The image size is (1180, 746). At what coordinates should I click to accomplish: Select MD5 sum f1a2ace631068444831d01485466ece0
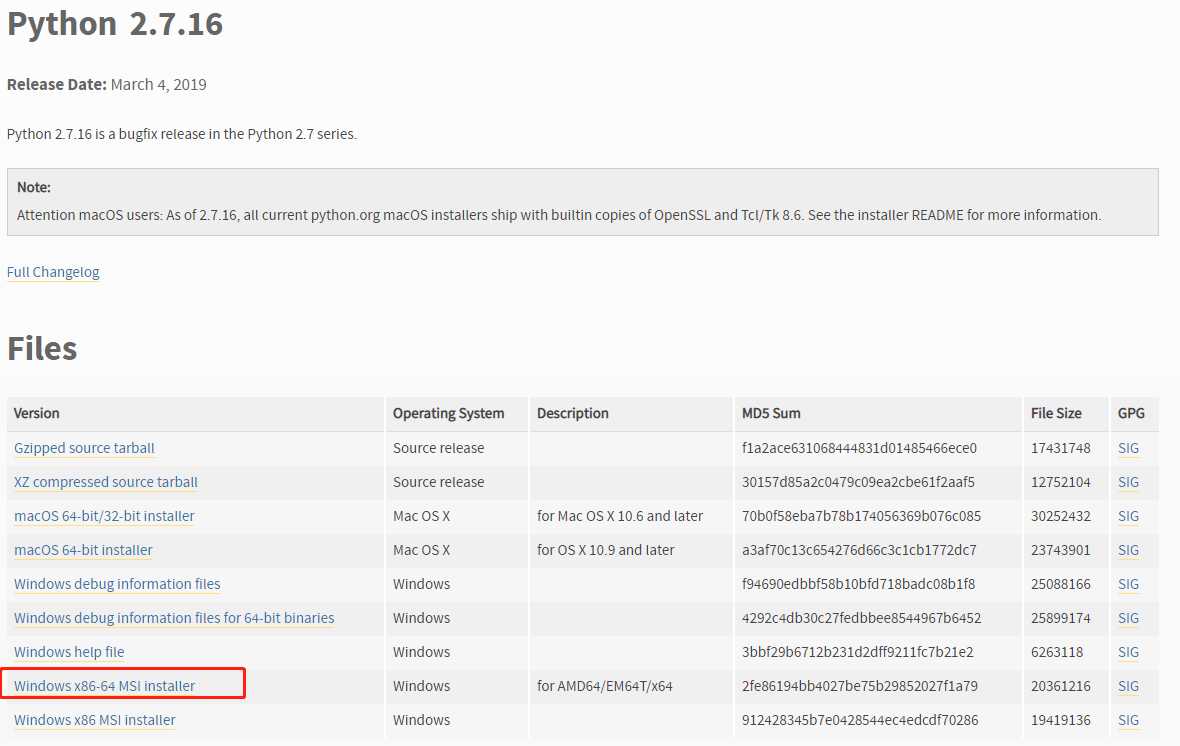coord(859,448)
